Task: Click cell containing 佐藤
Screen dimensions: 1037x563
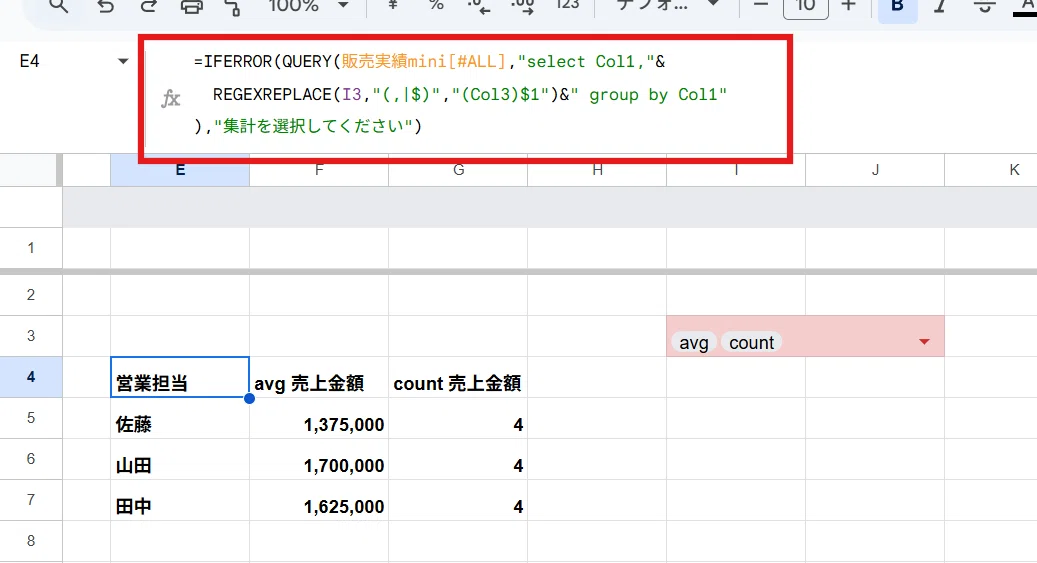Action: point(180,418)
